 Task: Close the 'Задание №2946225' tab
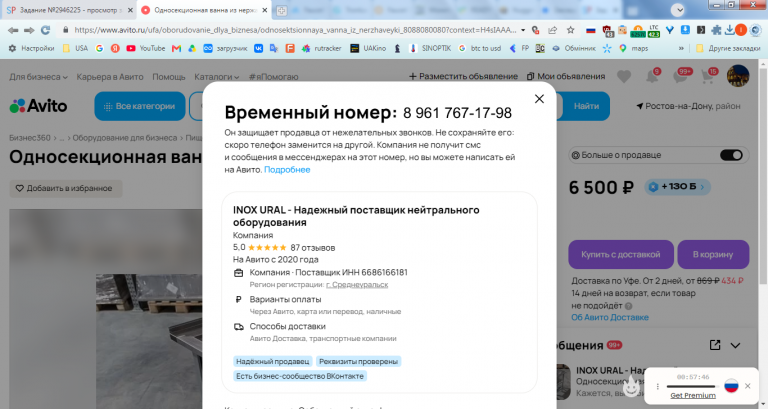(x=130, y=10)
